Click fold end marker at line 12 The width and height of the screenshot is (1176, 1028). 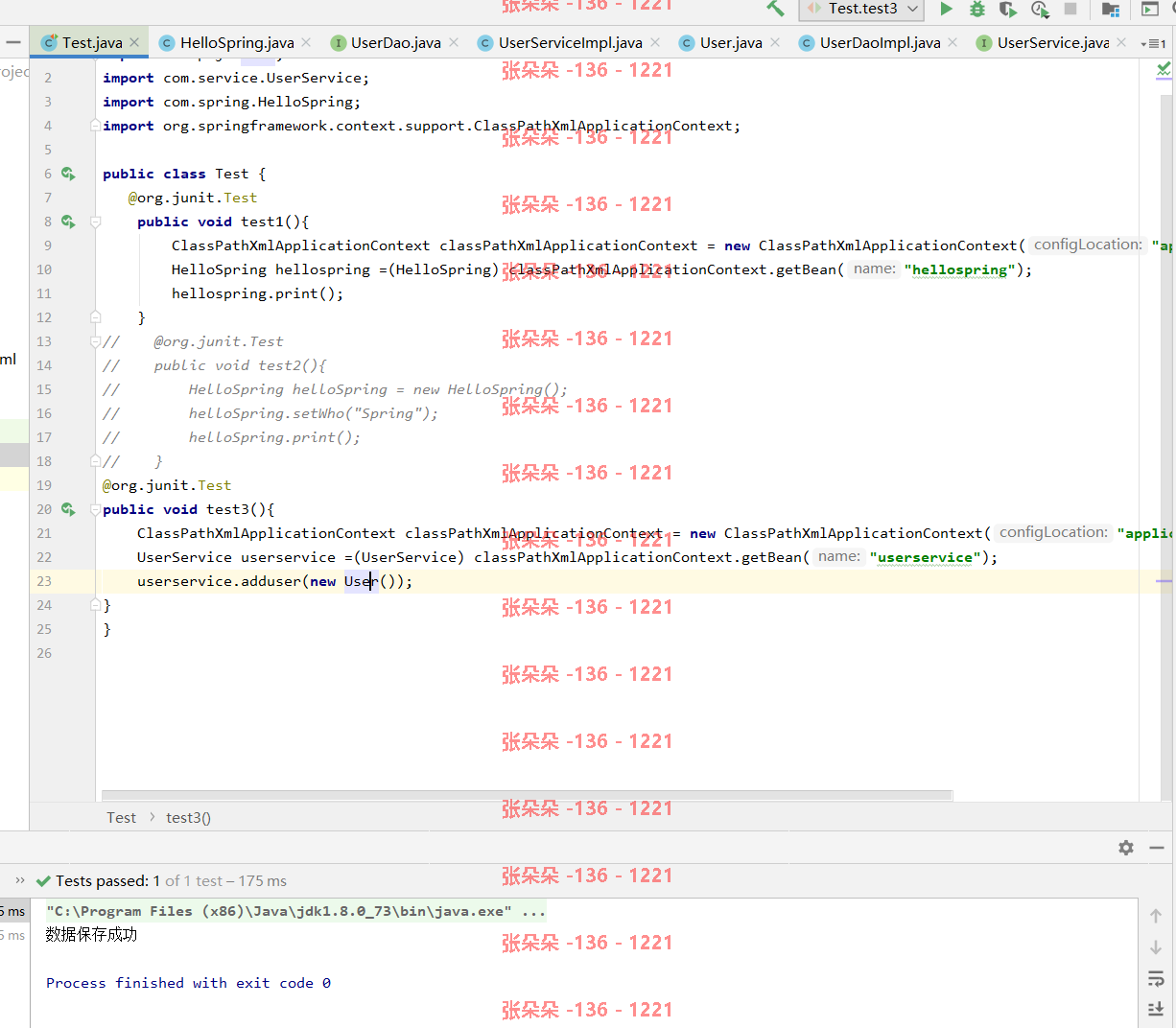[x=95, y=317]
